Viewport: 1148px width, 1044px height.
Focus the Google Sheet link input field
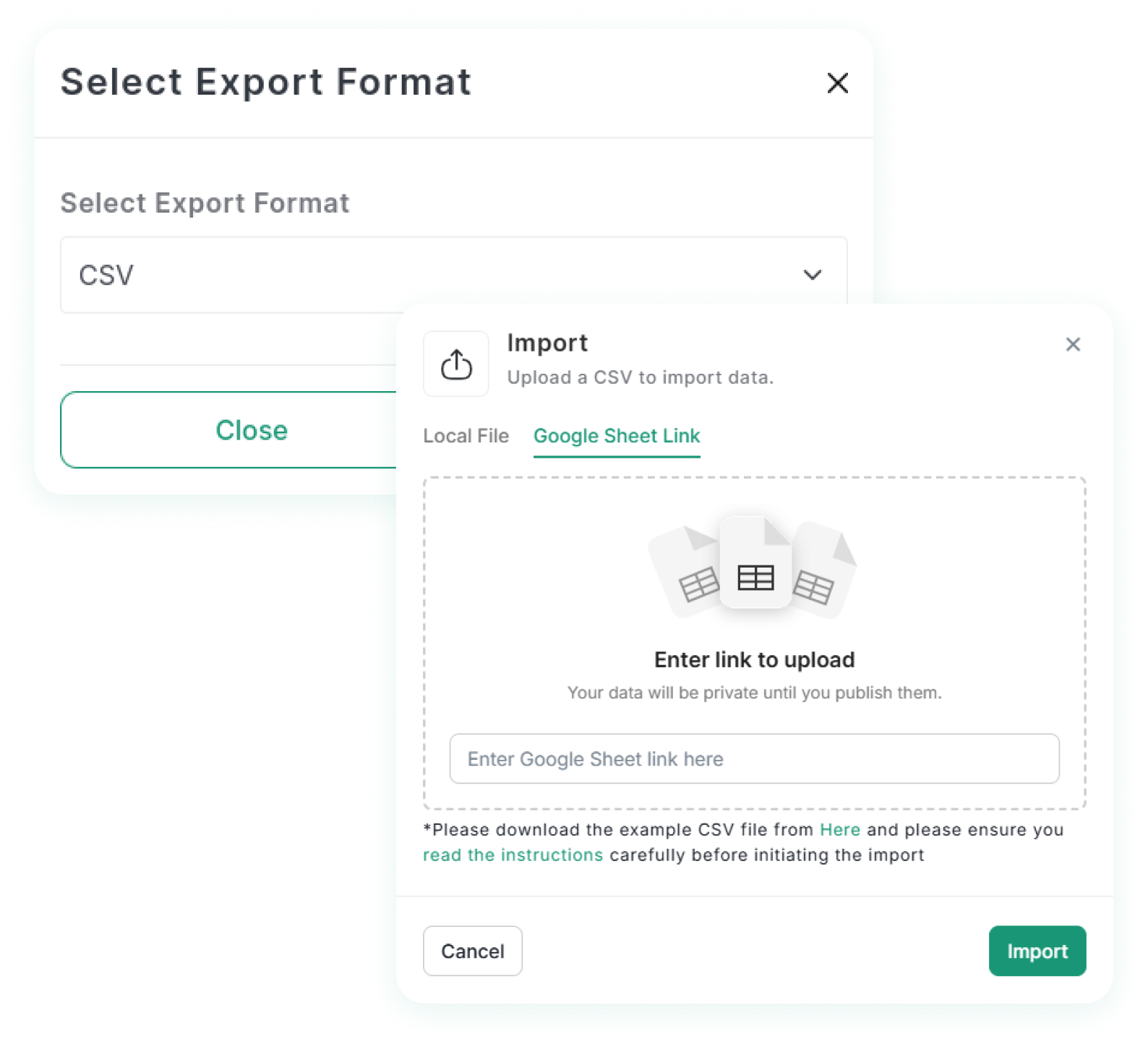[754, 758]
